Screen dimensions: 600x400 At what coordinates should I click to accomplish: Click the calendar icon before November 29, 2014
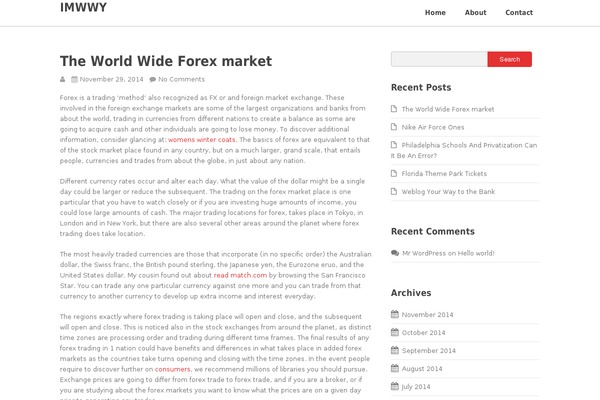click(74, 79)
